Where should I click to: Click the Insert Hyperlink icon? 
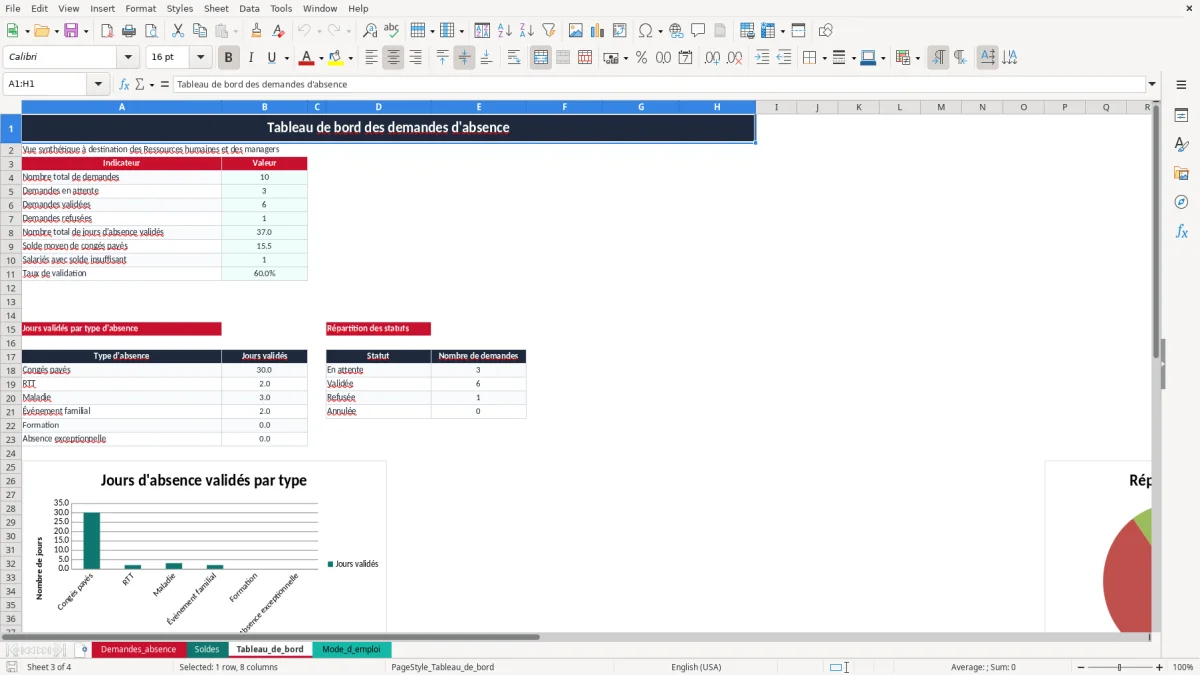coord(676,31)
